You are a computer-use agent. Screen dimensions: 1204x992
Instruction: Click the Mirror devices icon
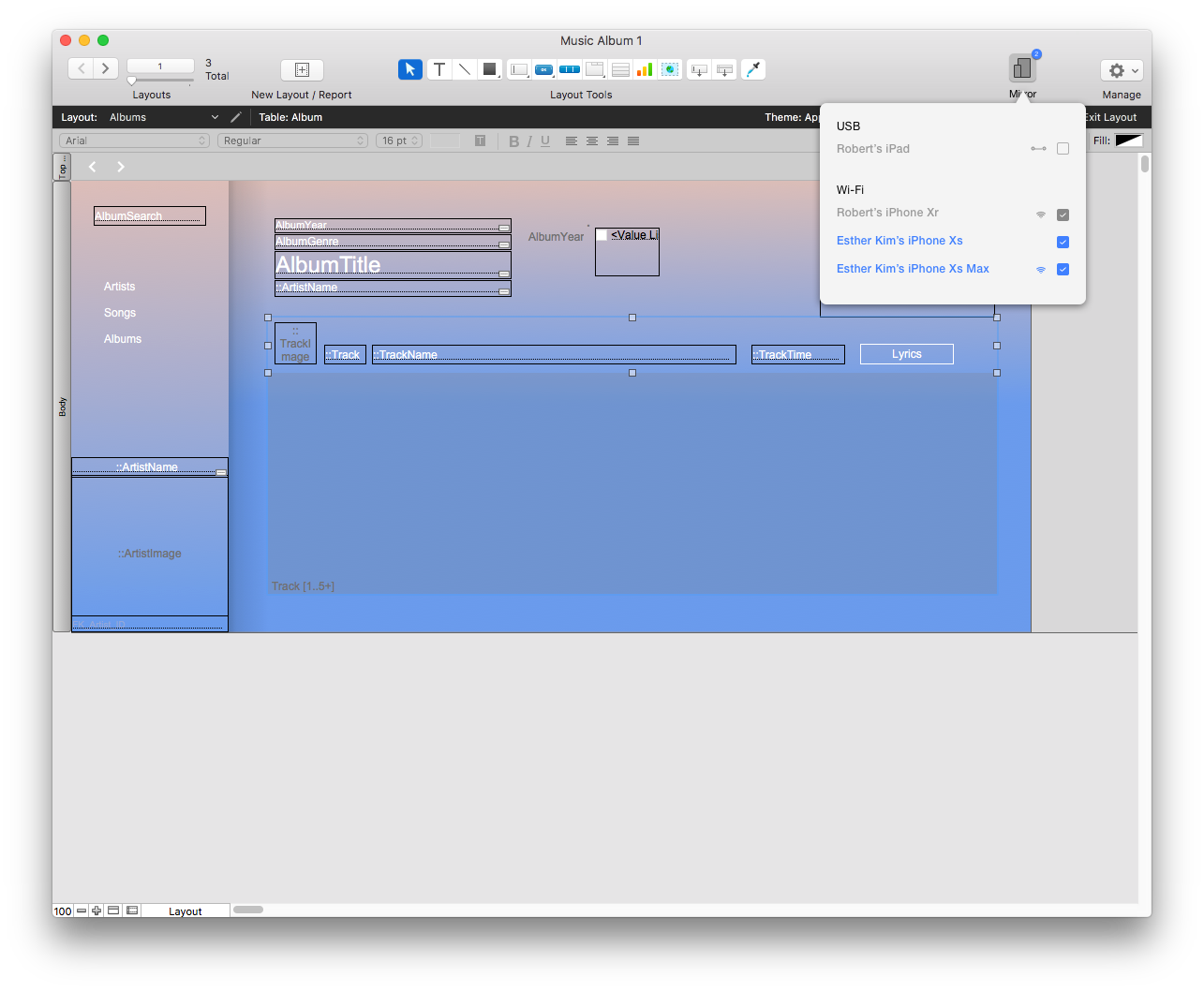coord(1022,69)
